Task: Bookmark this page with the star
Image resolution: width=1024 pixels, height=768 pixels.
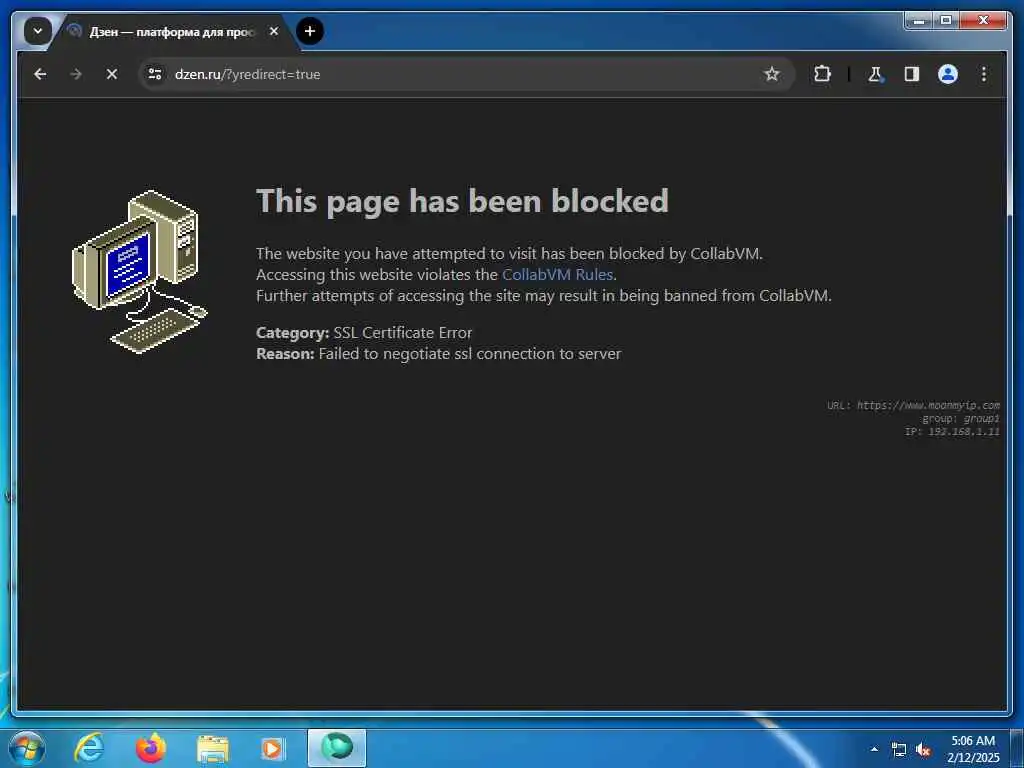Action: (772, 74)
